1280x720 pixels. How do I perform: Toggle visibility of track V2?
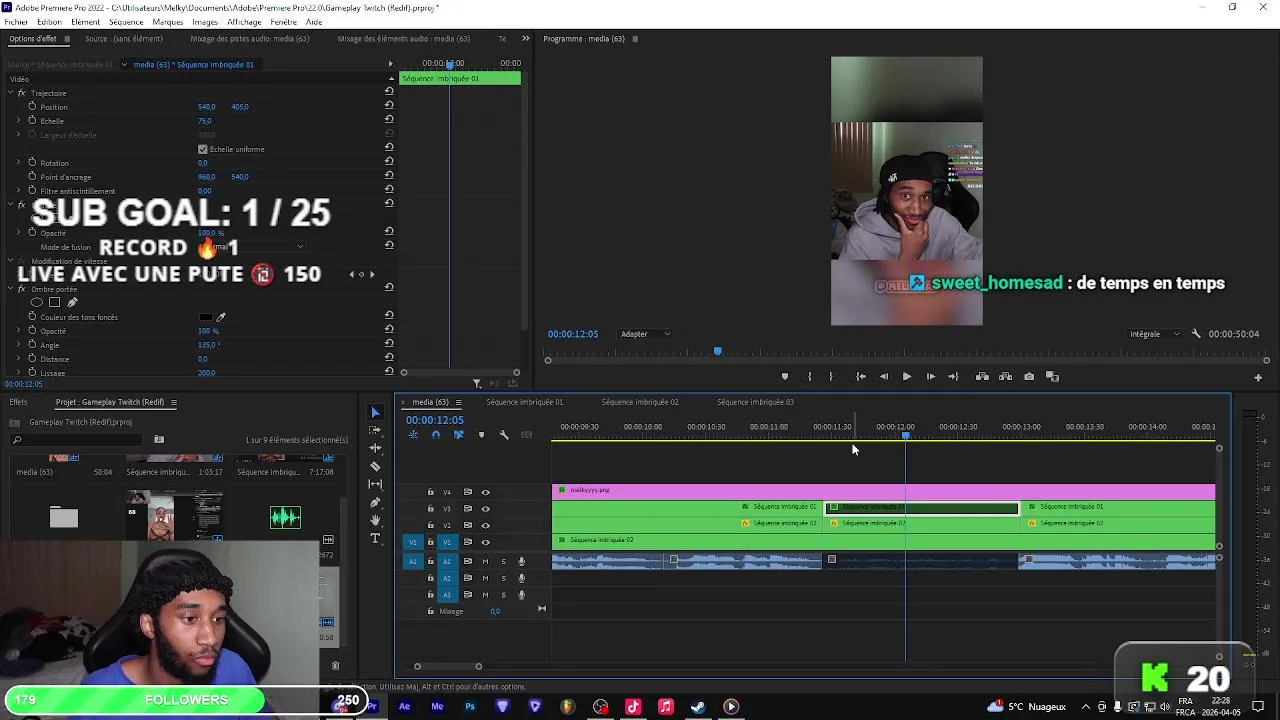click(x=486, y=525)
